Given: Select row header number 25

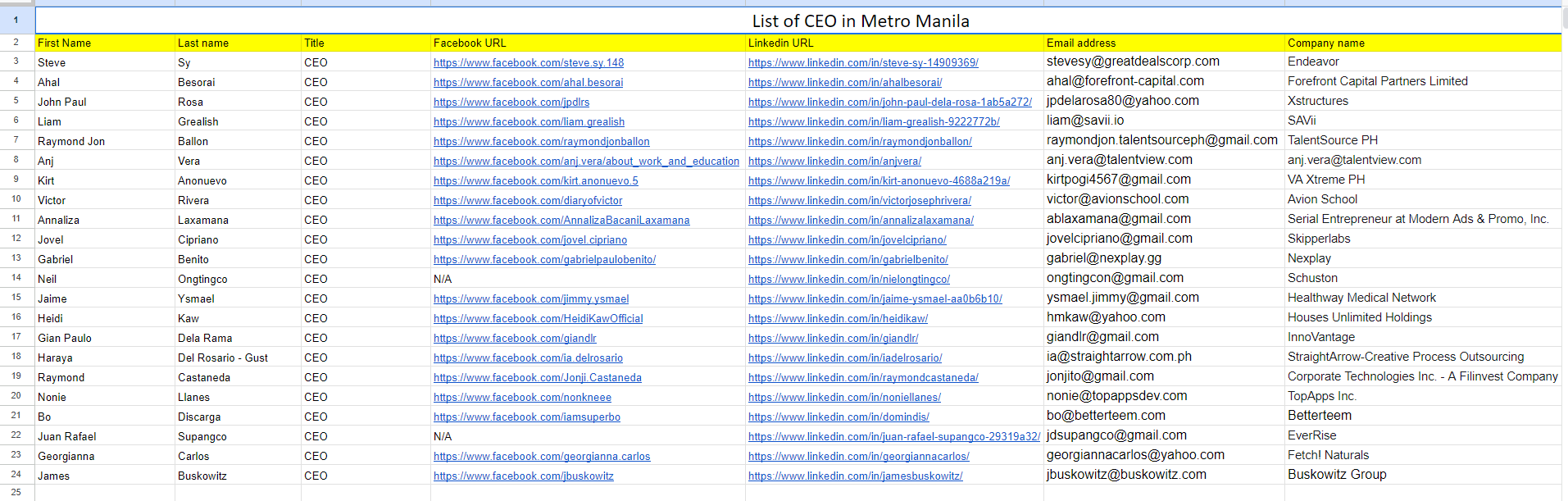Looking at the screenshot, I should click(x=16, y=492).
